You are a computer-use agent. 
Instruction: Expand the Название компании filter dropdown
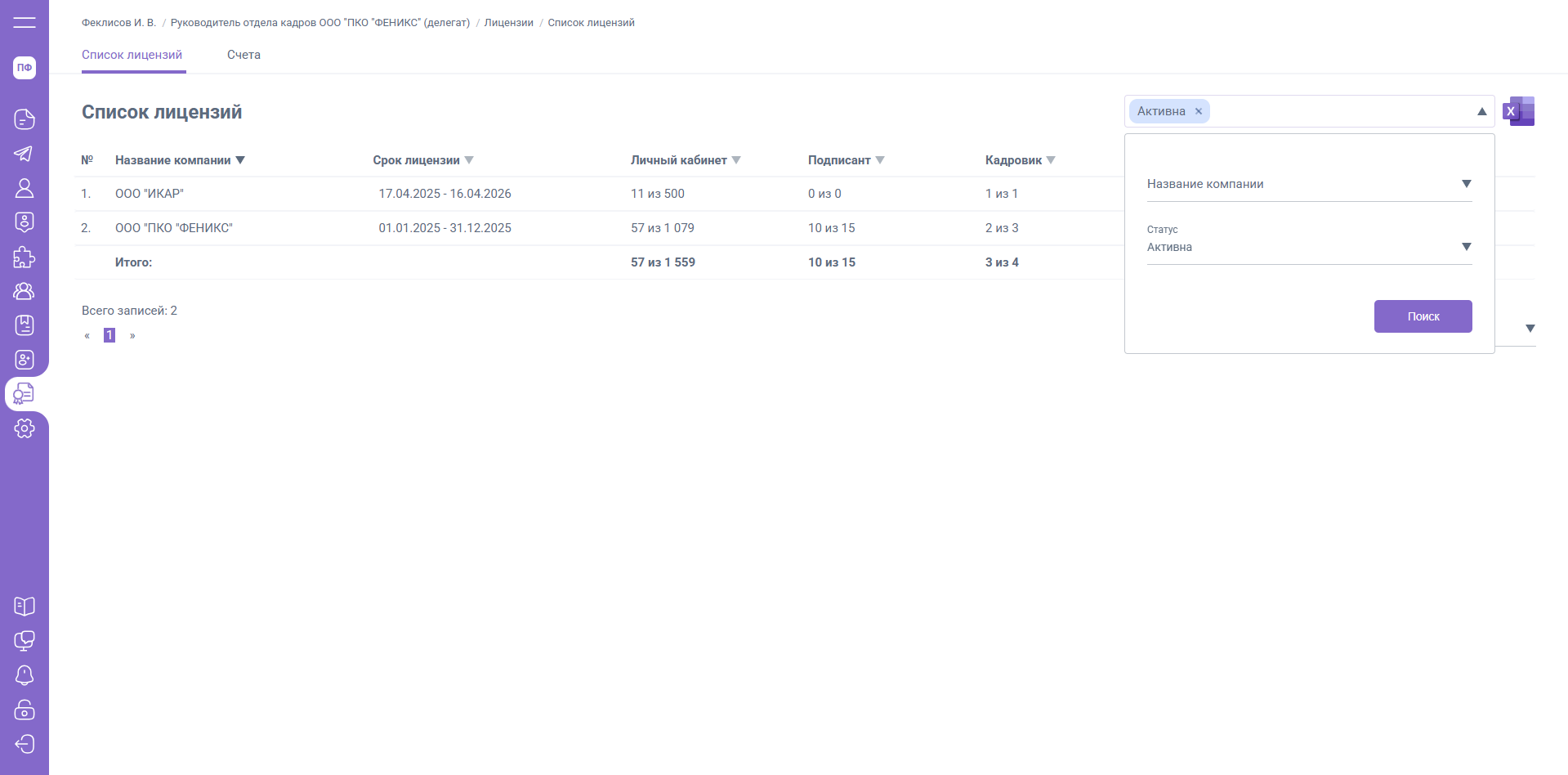click(x=1466, y=184)
